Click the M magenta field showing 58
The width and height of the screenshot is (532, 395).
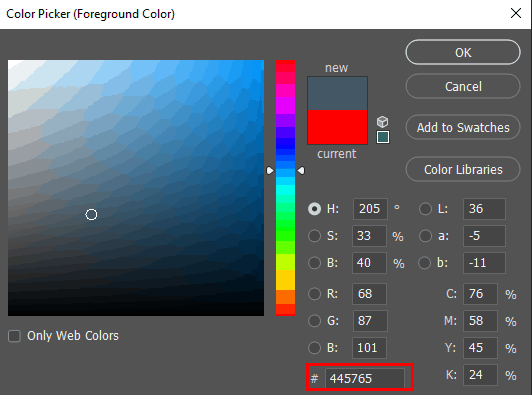tap(480, 321)
